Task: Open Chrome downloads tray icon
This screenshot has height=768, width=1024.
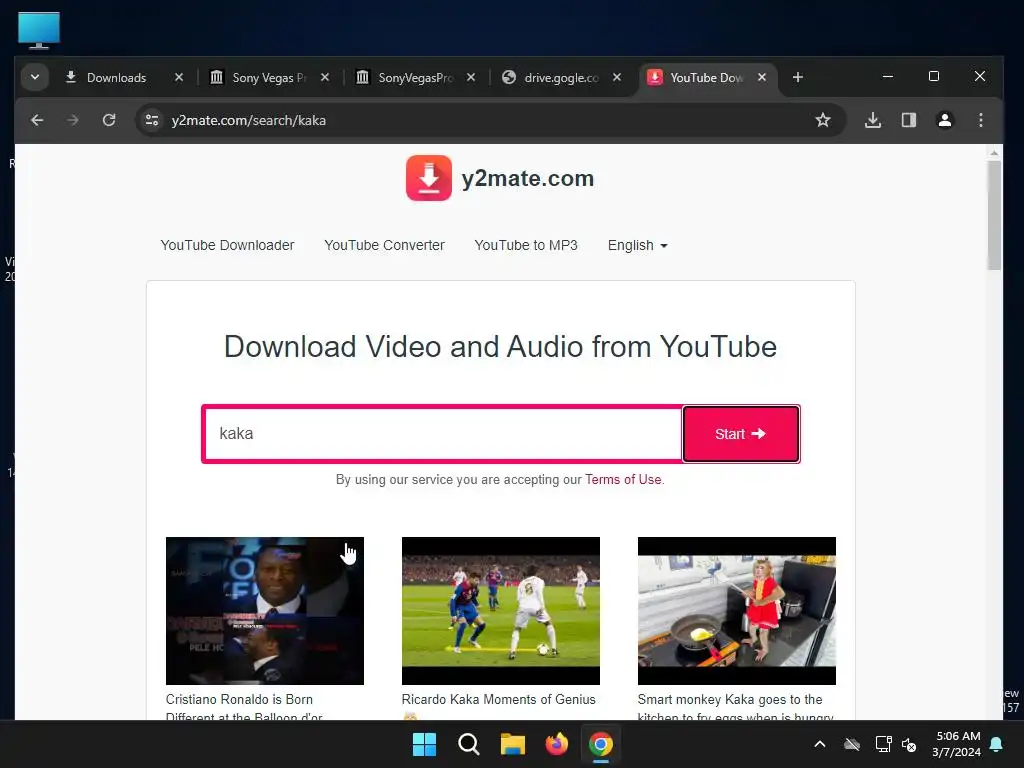Action: tap(873, 120)
